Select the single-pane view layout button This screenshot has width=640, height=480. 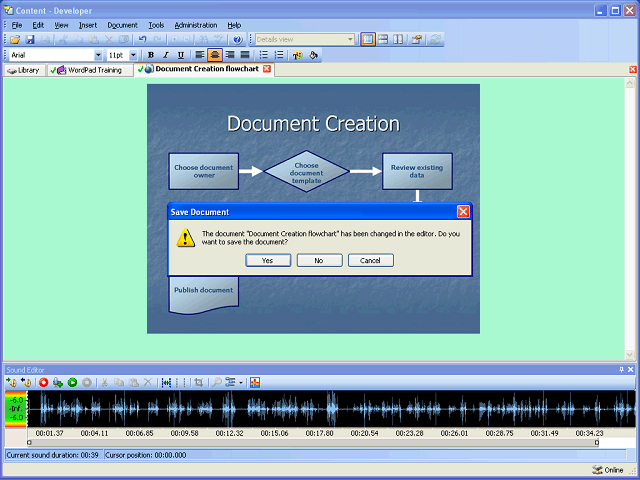(368, 40)
